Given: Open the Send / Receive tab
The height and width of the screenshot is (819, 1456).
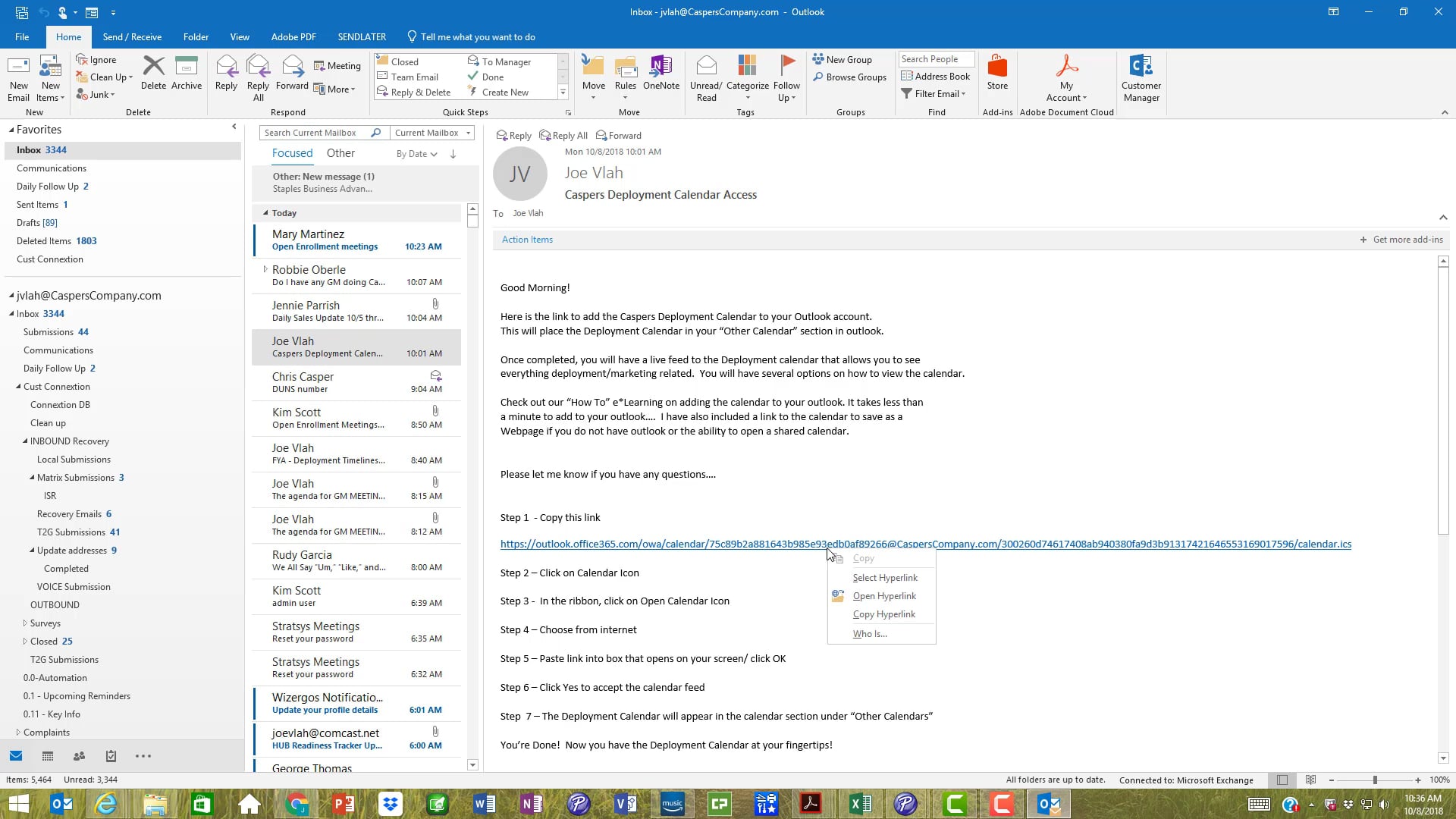Looking at the screenshot, I should [132, 36].
